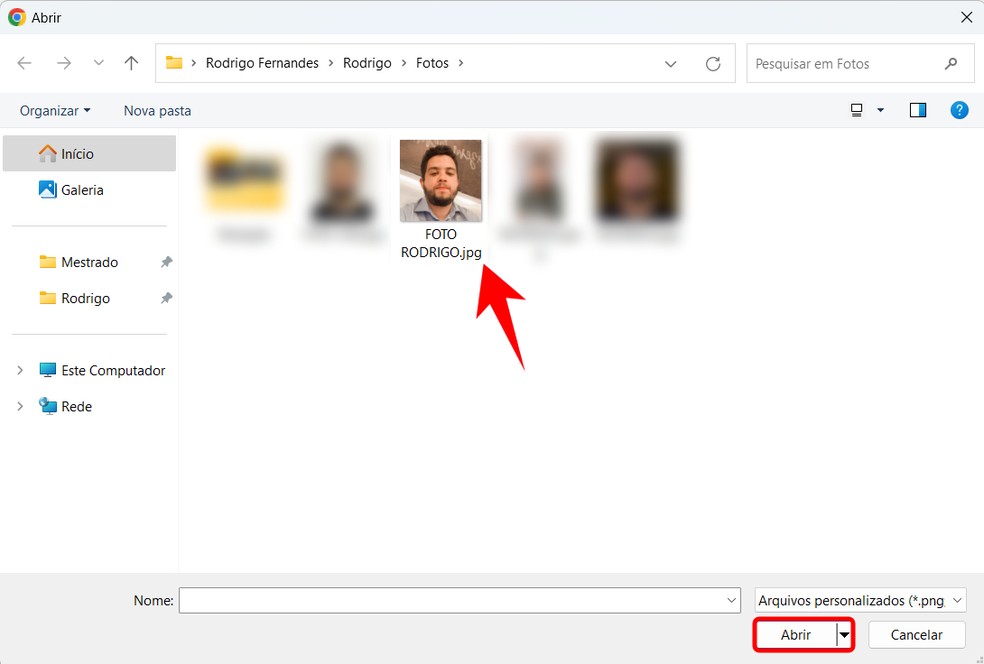Open the help question mark icon
This screenshot has width=984, height=664.
pyautogui.click(x=959, y=110)
